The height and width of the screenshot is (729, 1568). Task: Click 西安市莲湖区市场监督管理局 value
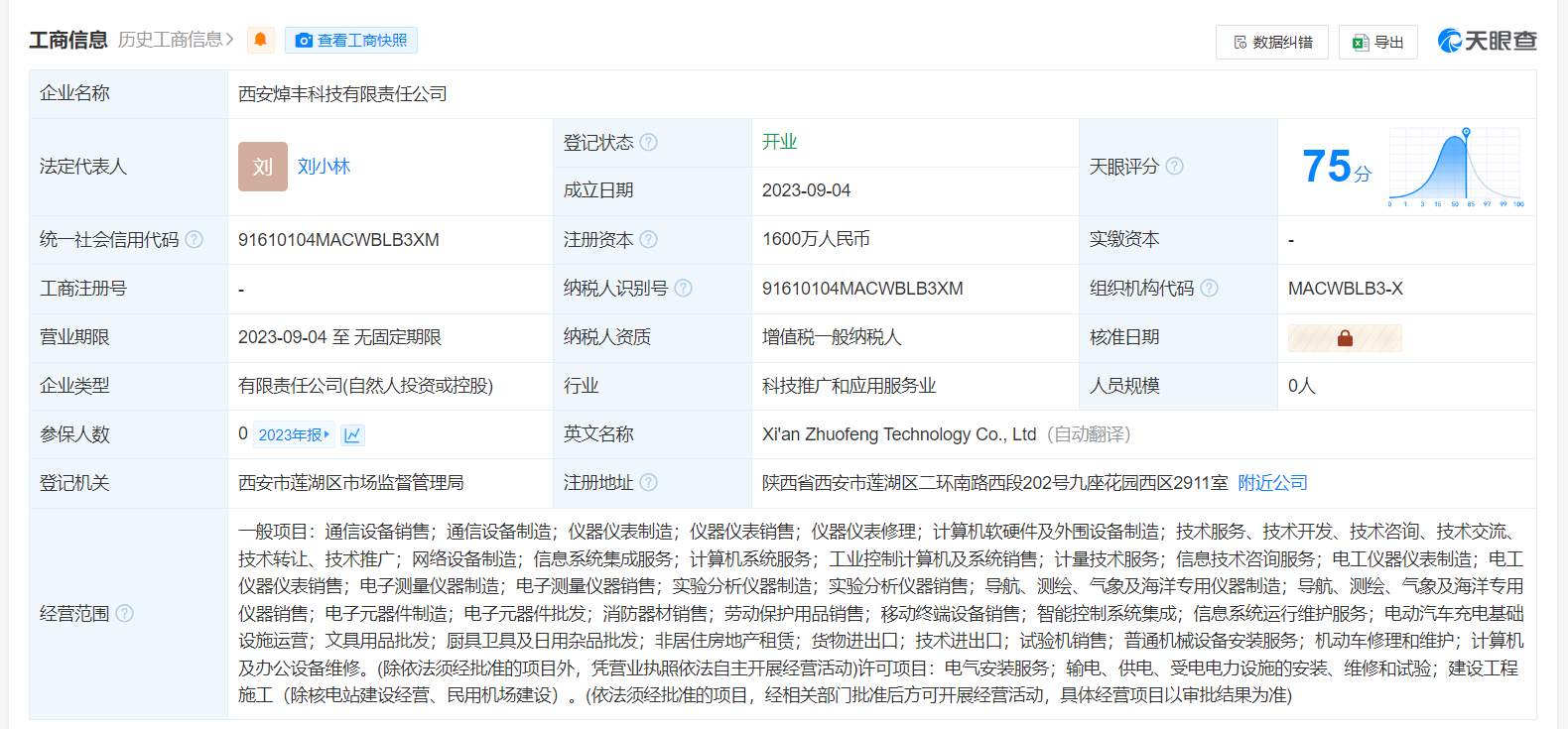tap(351, 483)
